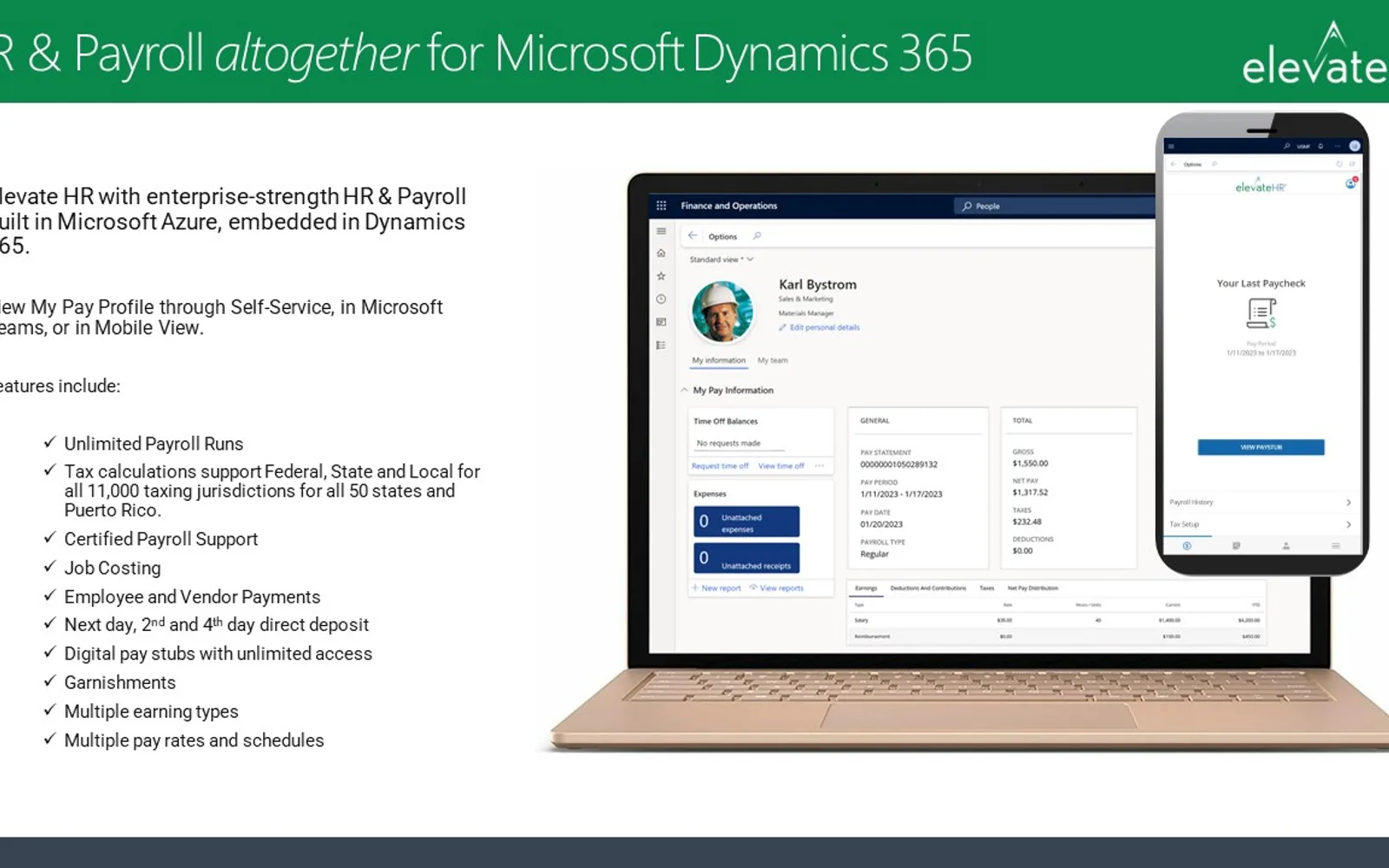The height and width of the screenshot is (868, 1389).
Task: Open the phone's hamburger menu
Action: coord(1171,147)
